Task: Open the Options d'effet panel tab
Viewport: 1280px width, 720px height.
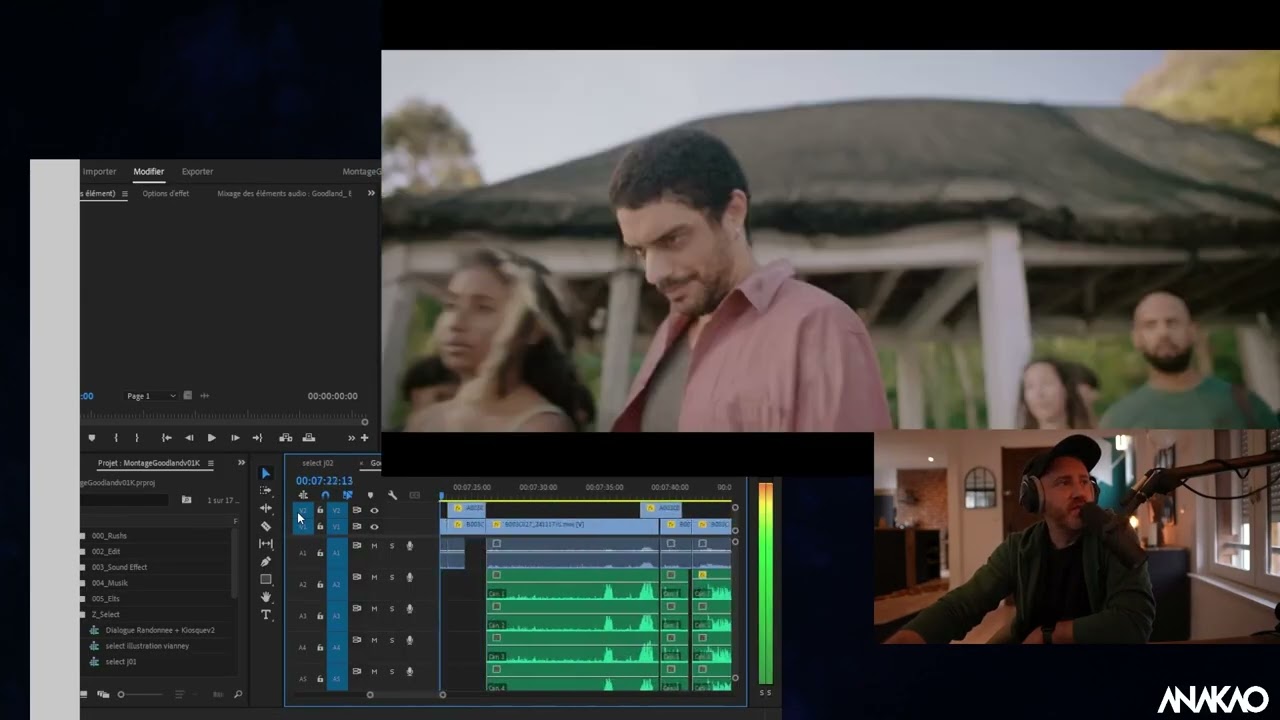Action: coord(166,193)
